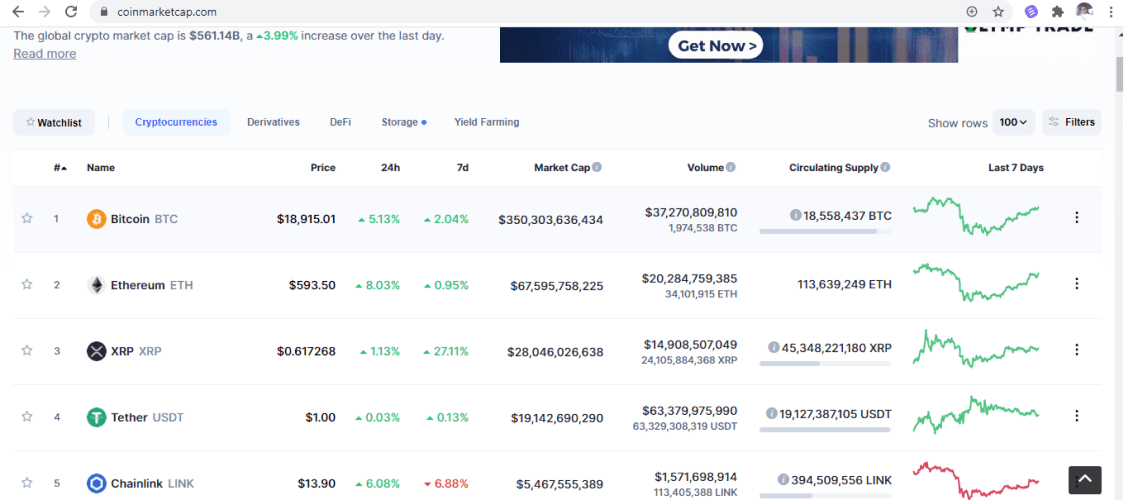Click the scroll-to-top arrow button

(x=1085, y=479)
